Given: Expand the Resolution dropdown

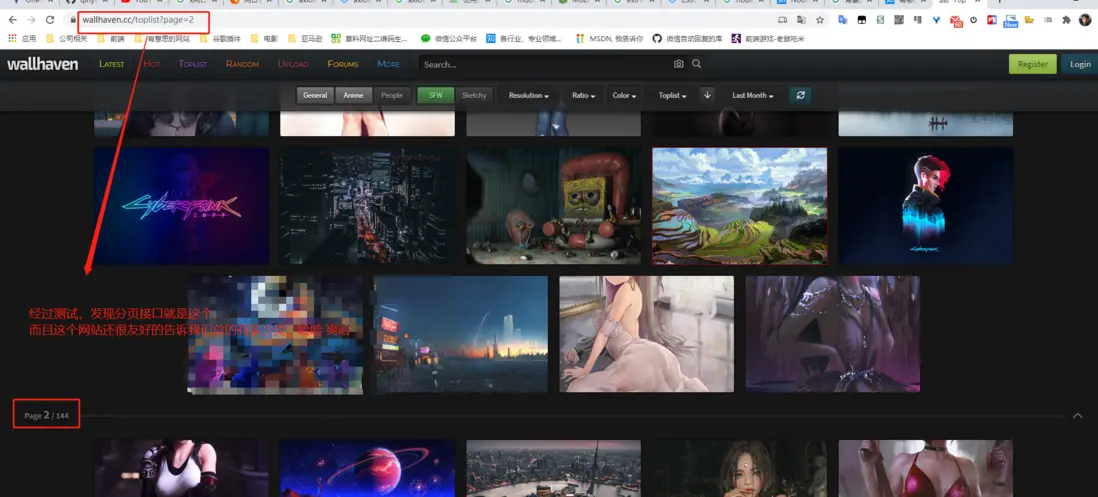Looking at the screenshot, I should pyautogui.click(x=528, y=95).
